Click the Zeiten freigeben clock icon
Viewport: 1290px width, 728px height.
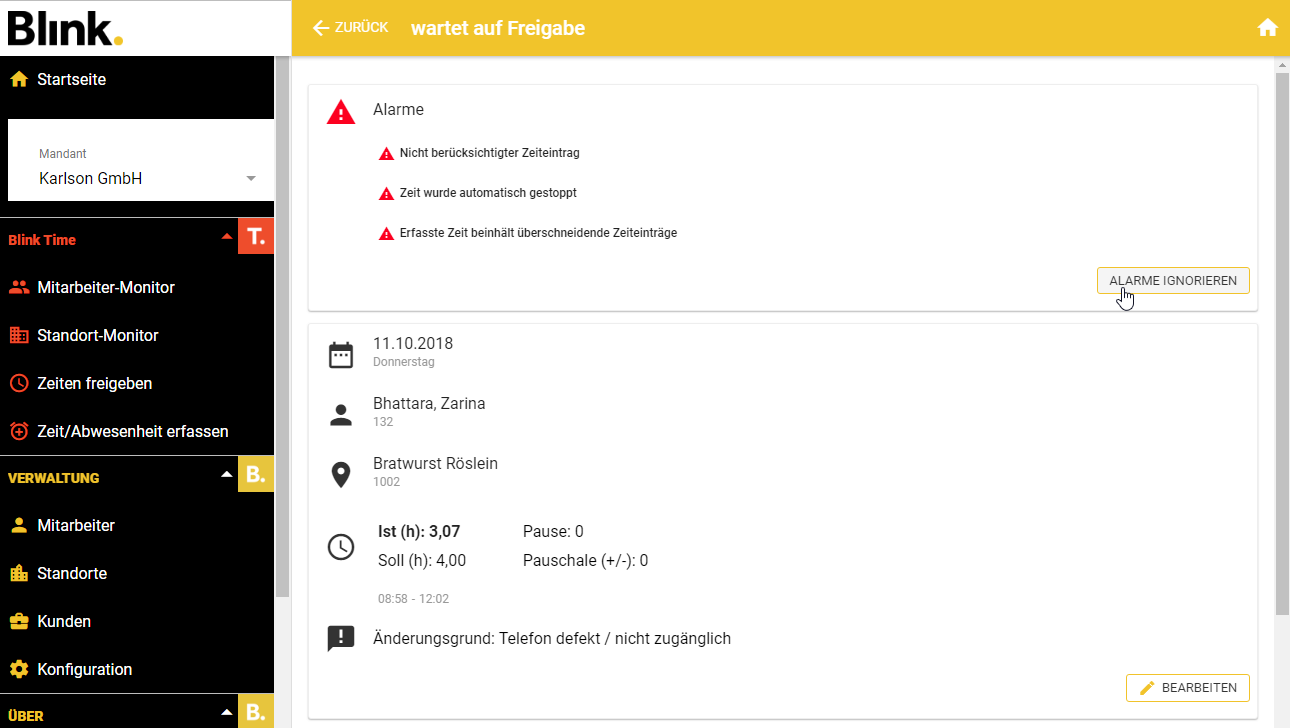19,384
